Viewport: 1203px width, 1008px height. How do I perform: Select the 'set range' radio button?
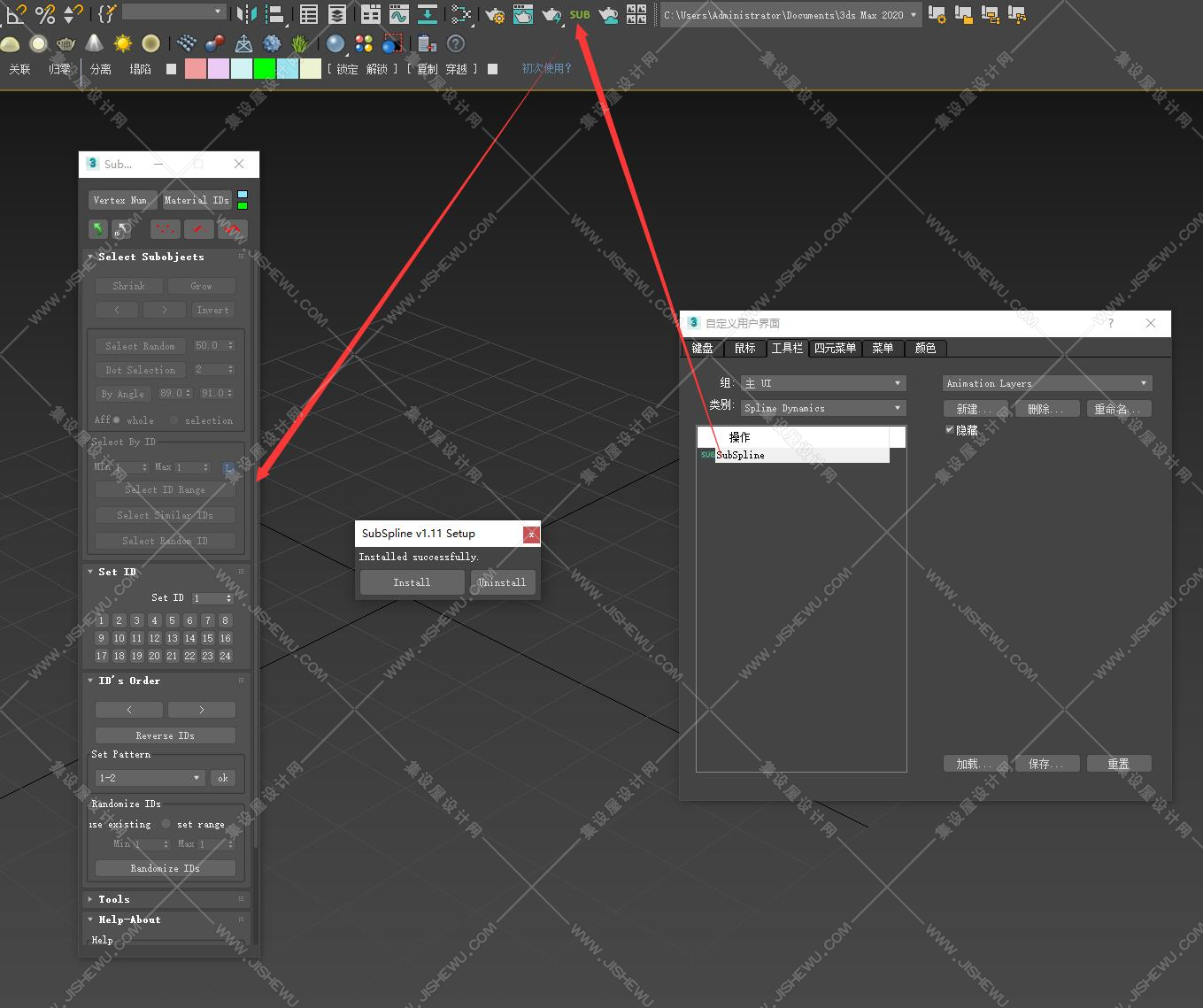click(166, 824)
